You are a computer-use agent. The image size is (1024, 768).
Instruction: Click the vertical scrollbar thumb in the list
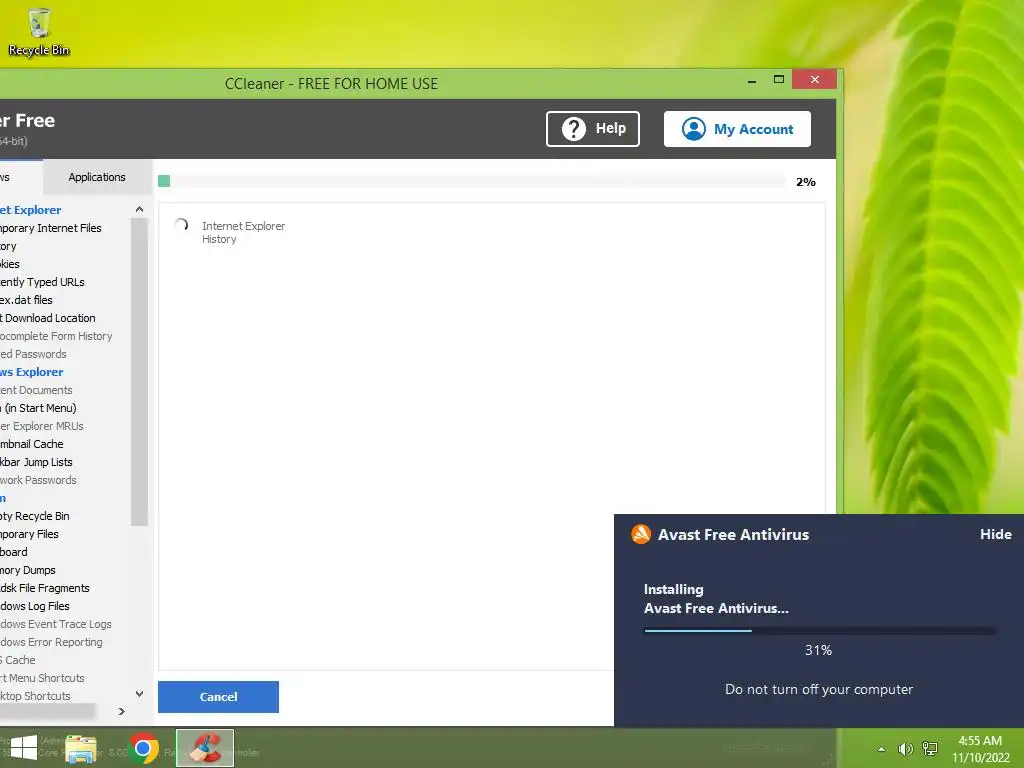(x=139, y=372)
